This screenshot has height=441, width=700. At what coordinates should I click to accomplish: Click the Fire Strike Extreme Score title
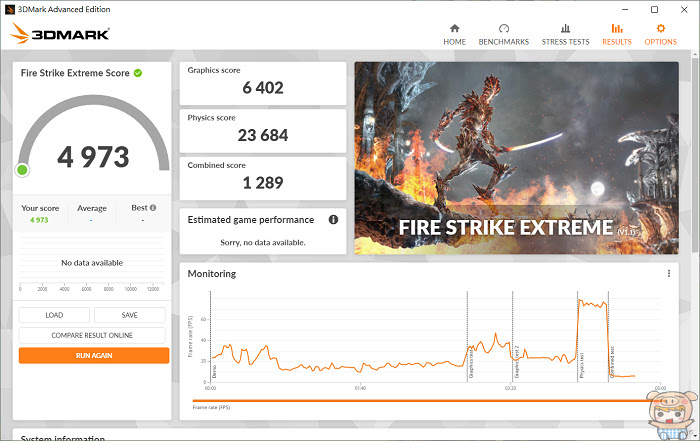pos(75,73)
